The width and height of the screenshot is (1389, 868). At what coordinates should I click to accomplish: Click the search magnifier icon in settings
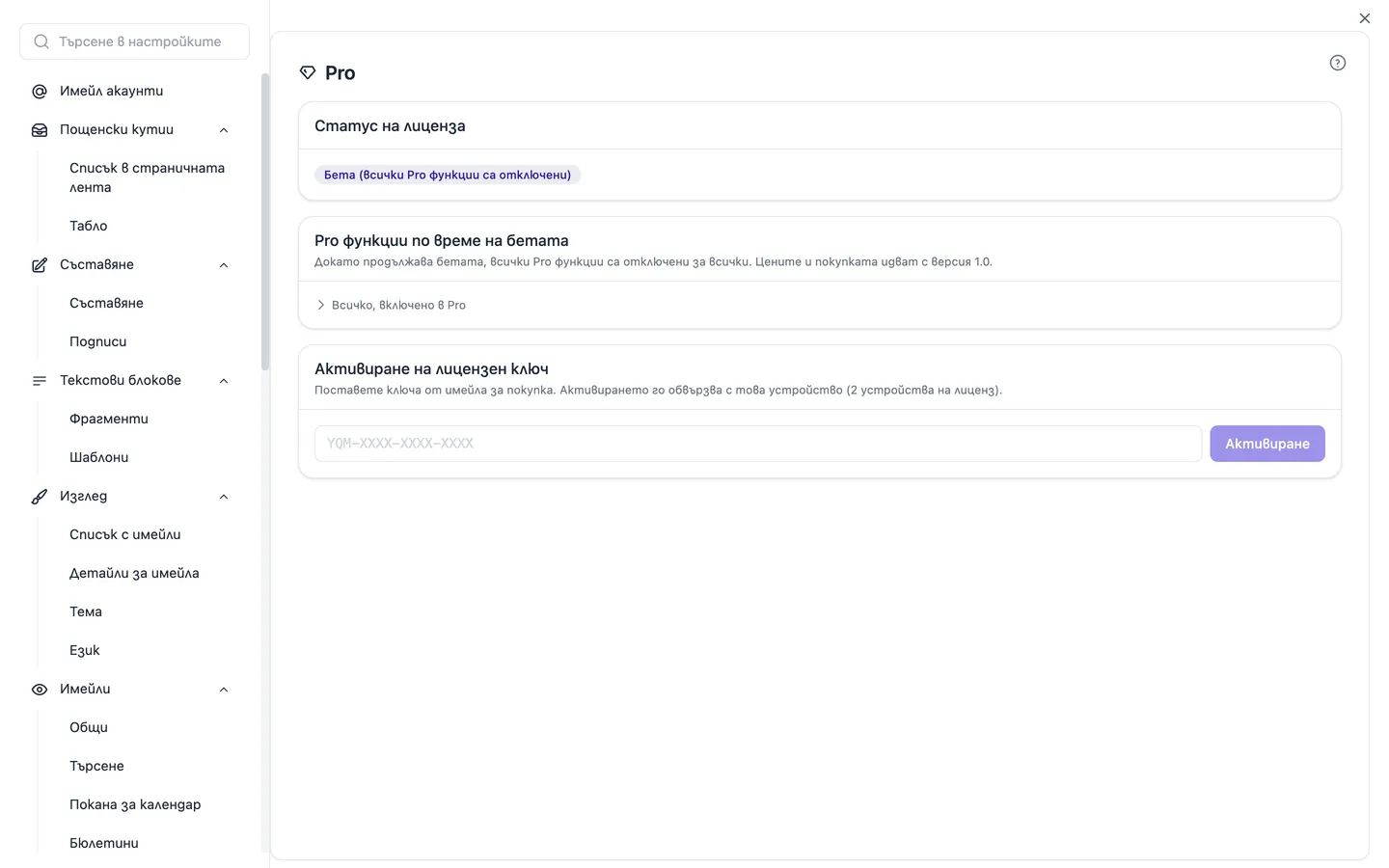41,41
